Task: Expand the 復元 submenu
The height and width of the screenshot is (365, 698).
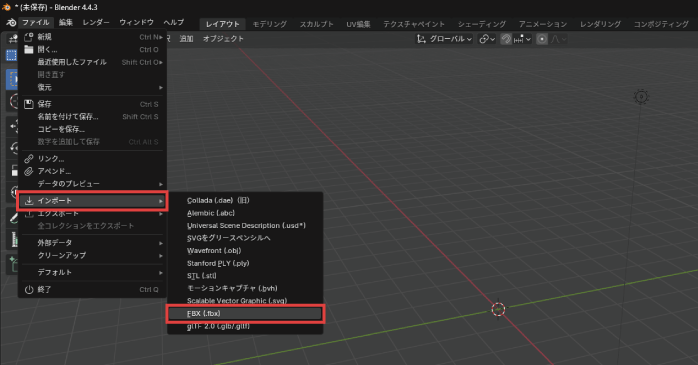Action: [x=92, y=87]
